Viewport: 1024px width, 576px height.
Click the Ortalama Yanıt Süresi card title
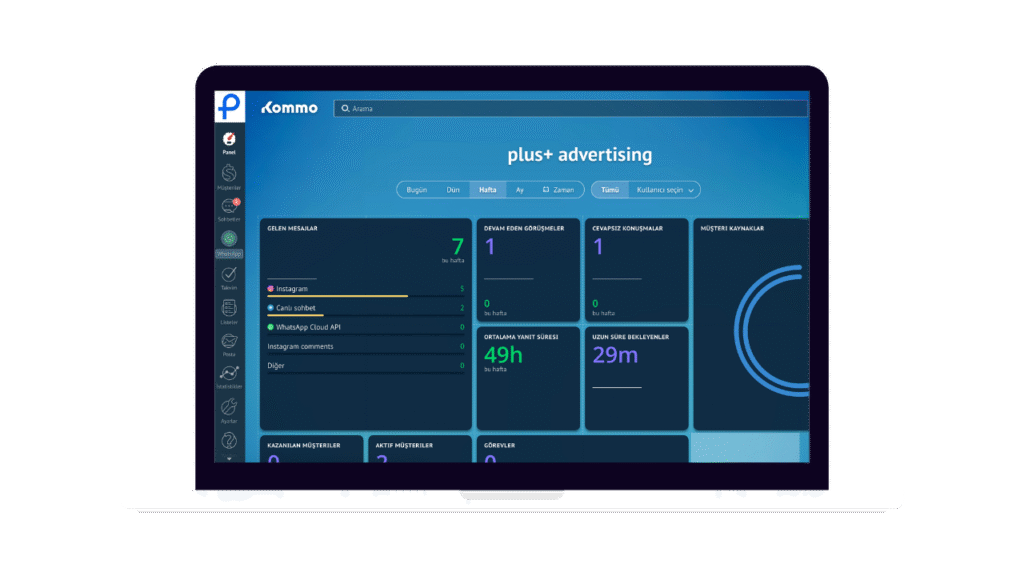pos(521,337)
